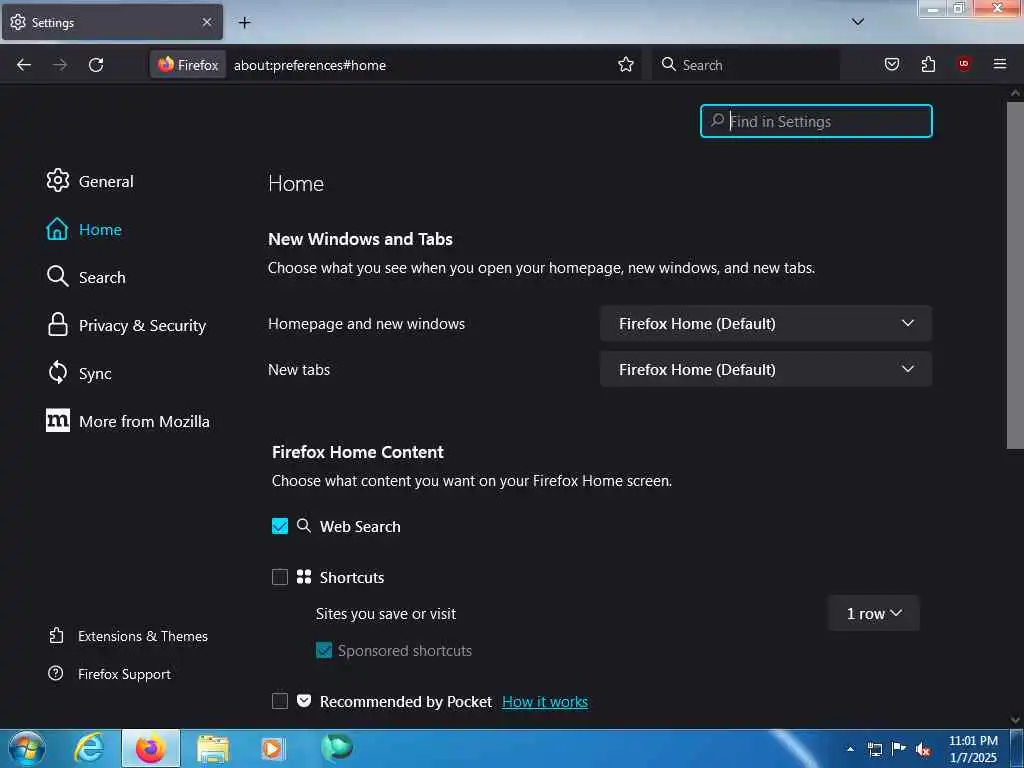Open Windows Explorer folder on taskbar
Viewport: 1024px width, 768px height.
213,748
